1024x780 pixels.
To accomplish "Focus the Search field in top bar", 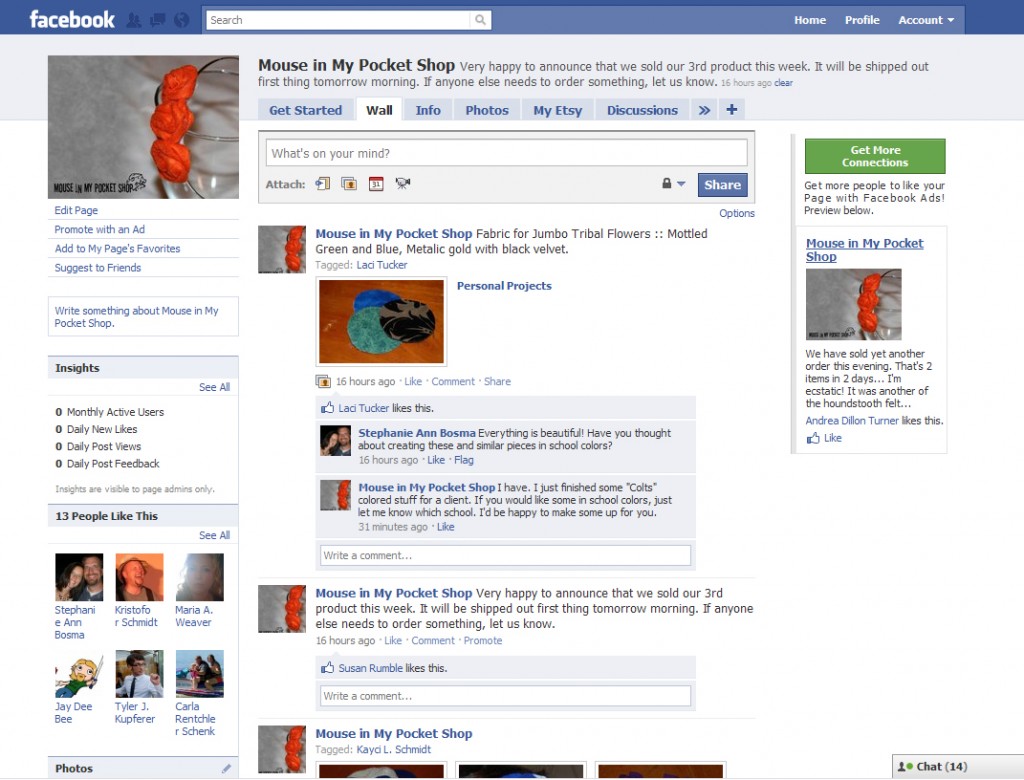I will click(x=338, y=20).
